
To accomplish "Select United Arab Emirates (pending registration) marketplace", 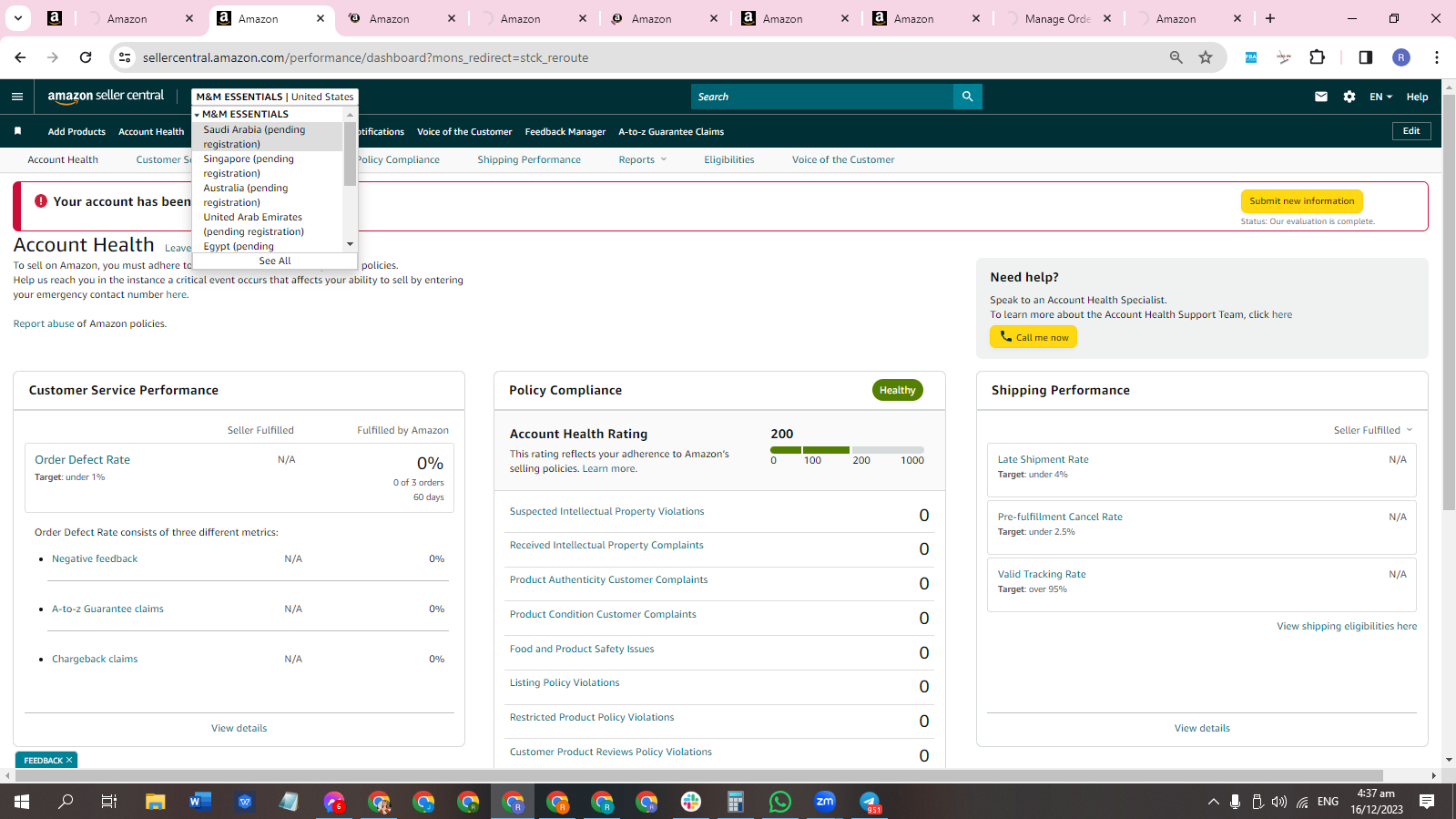I will [x=268, y=224].
